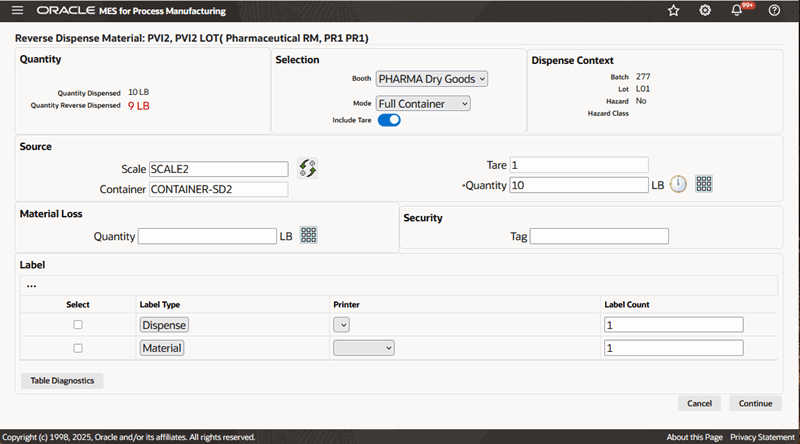Click the Printer column header
This screenshot has height=444, width=800.
coord(346,305)
